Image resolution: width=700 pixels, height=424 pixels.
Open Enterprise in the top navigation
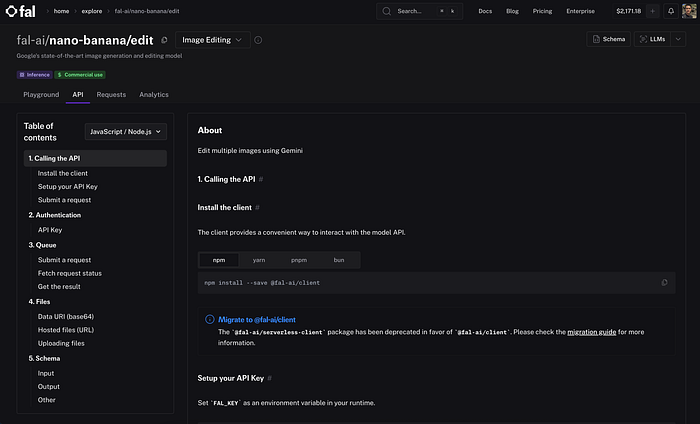pos(580,11)
